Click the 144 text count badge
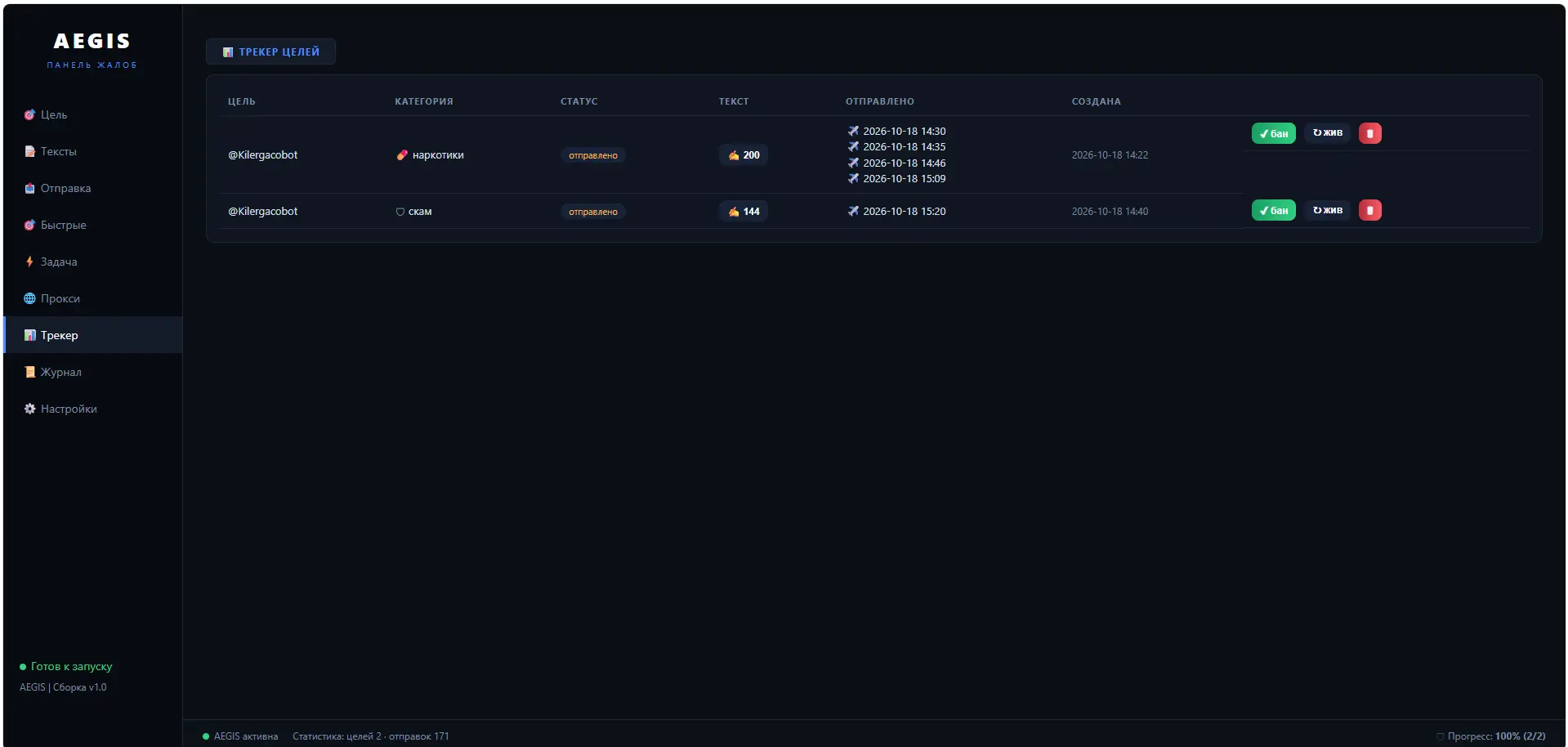Image resolution: width=1568 pixels, height=747 pixels. click(744, 212)
